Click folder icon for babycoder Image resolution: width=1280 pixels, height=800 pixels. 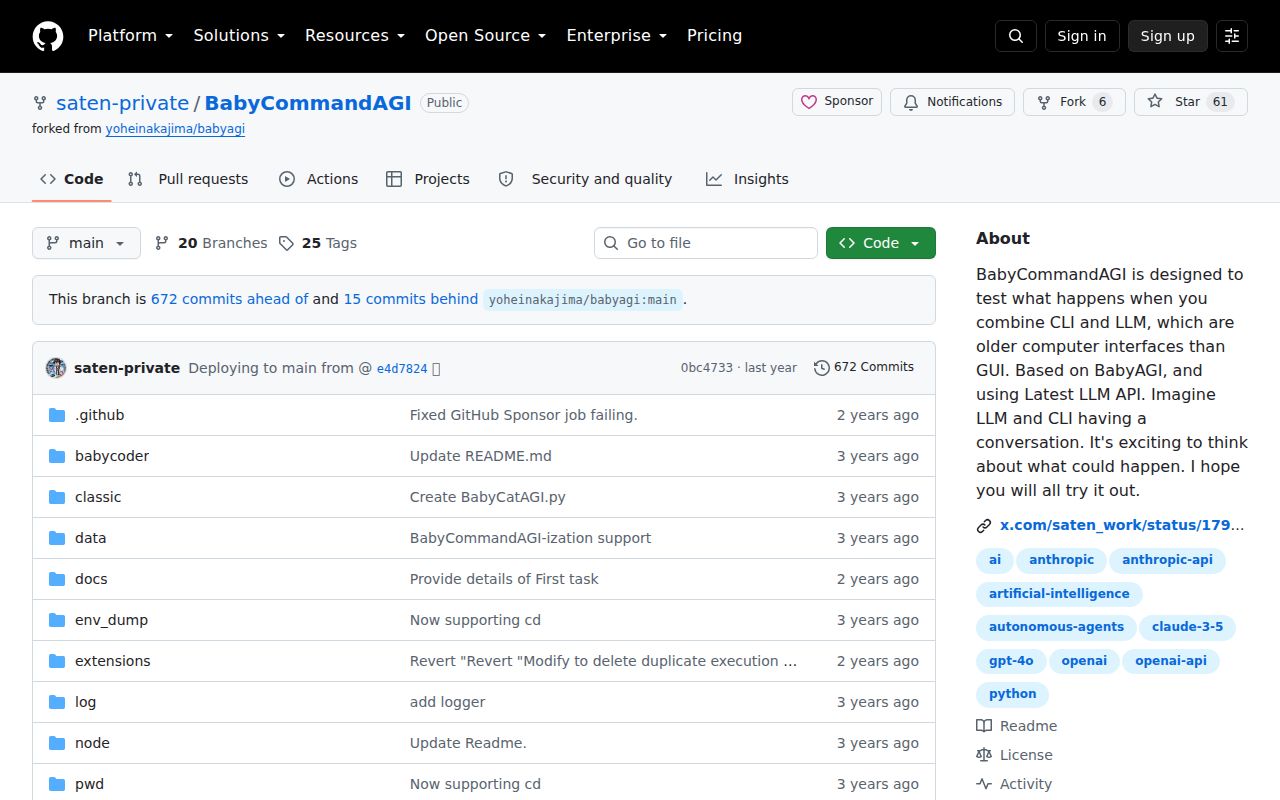tap(57, 456)
